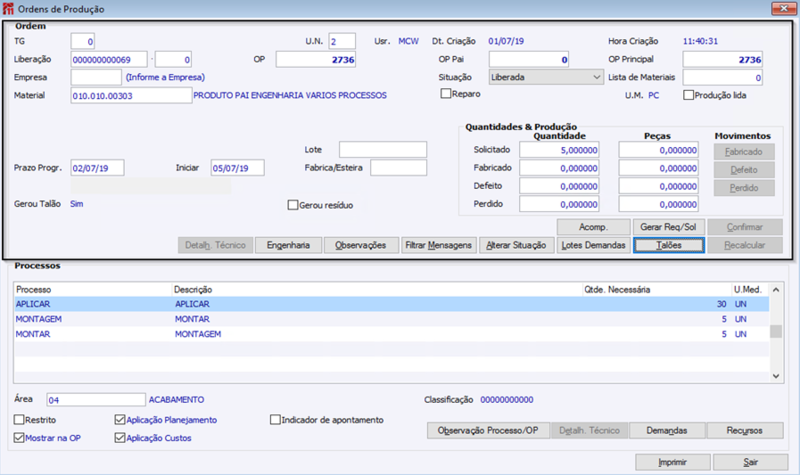Click the Ordens de Produção app icon
Image resolution: width=800 pixels, height=475 pixels.
tap(9, 9)
